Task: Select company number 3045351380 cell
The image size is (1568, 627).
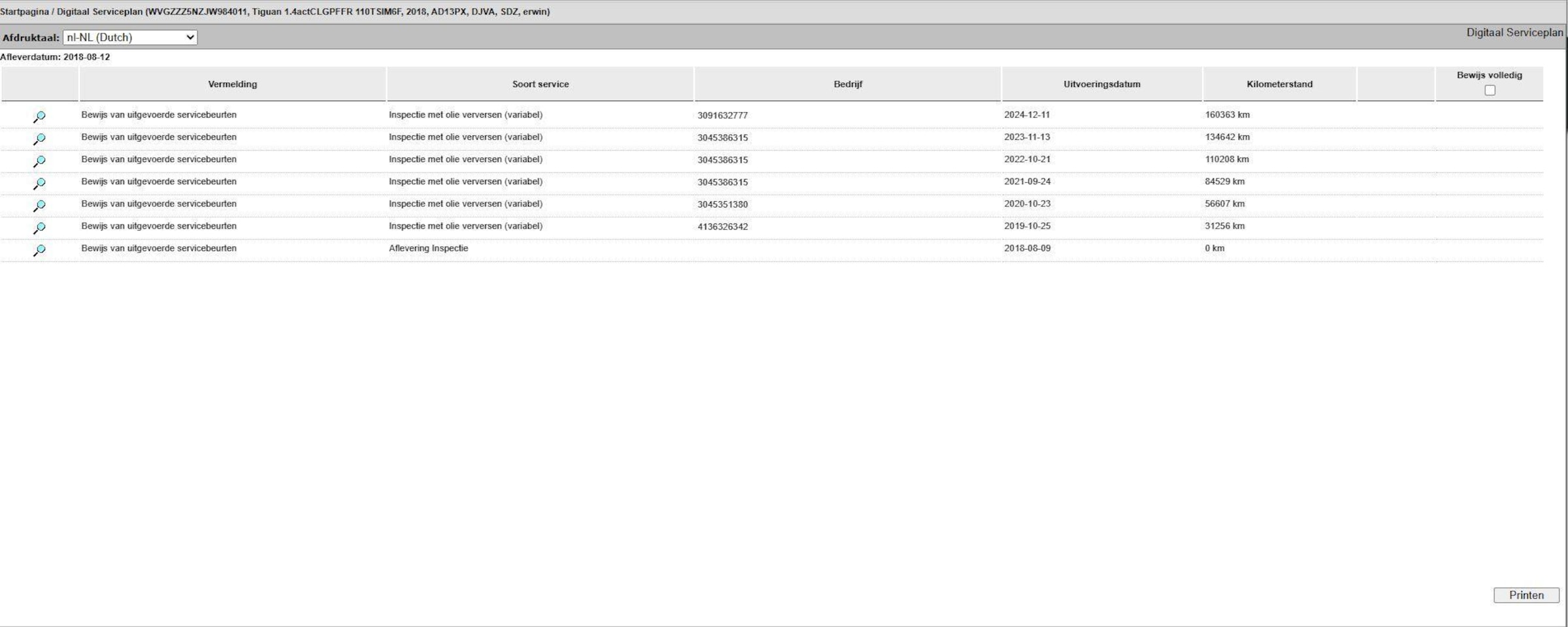Action: point(722,204)
